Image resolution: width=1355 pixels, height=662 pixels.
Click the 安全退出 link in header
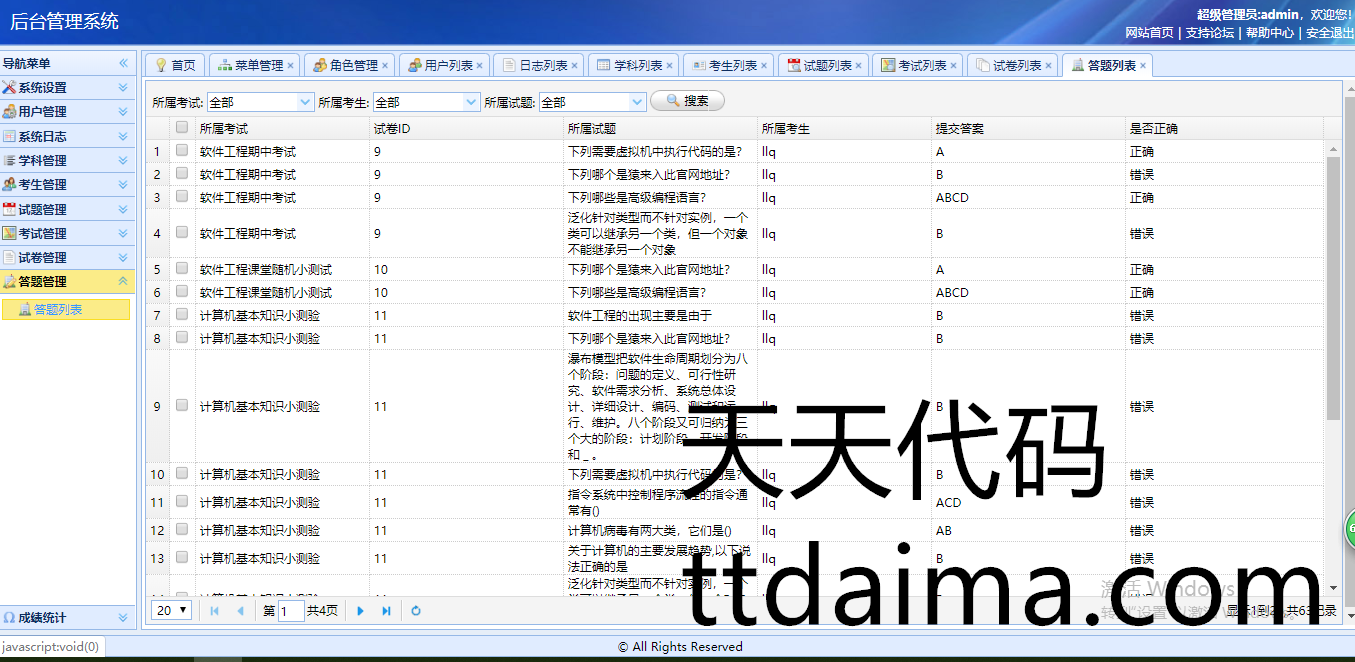point(1329,33)
